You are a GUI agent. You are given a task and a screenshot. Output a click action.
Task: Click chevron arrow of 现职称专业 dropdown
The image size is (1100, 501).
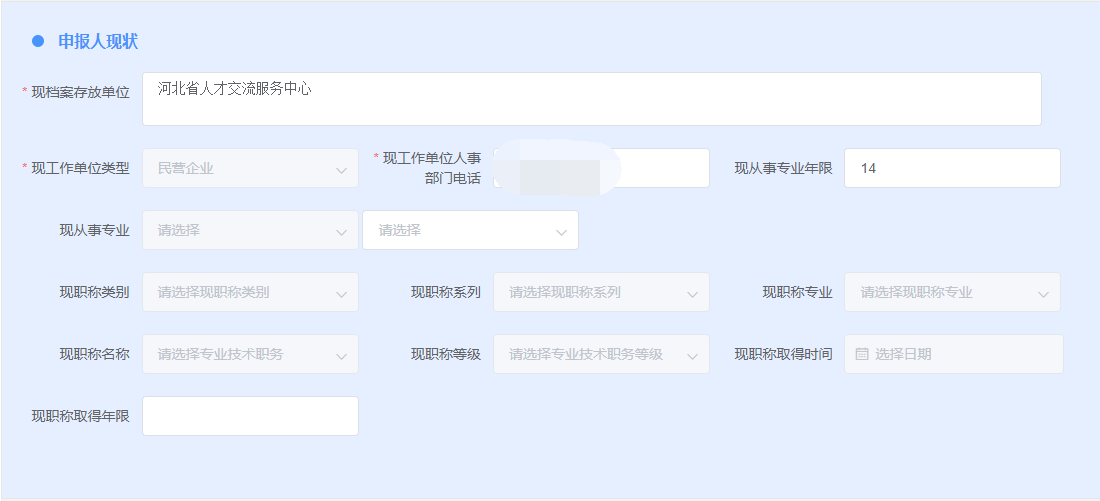coord(1043,293)
